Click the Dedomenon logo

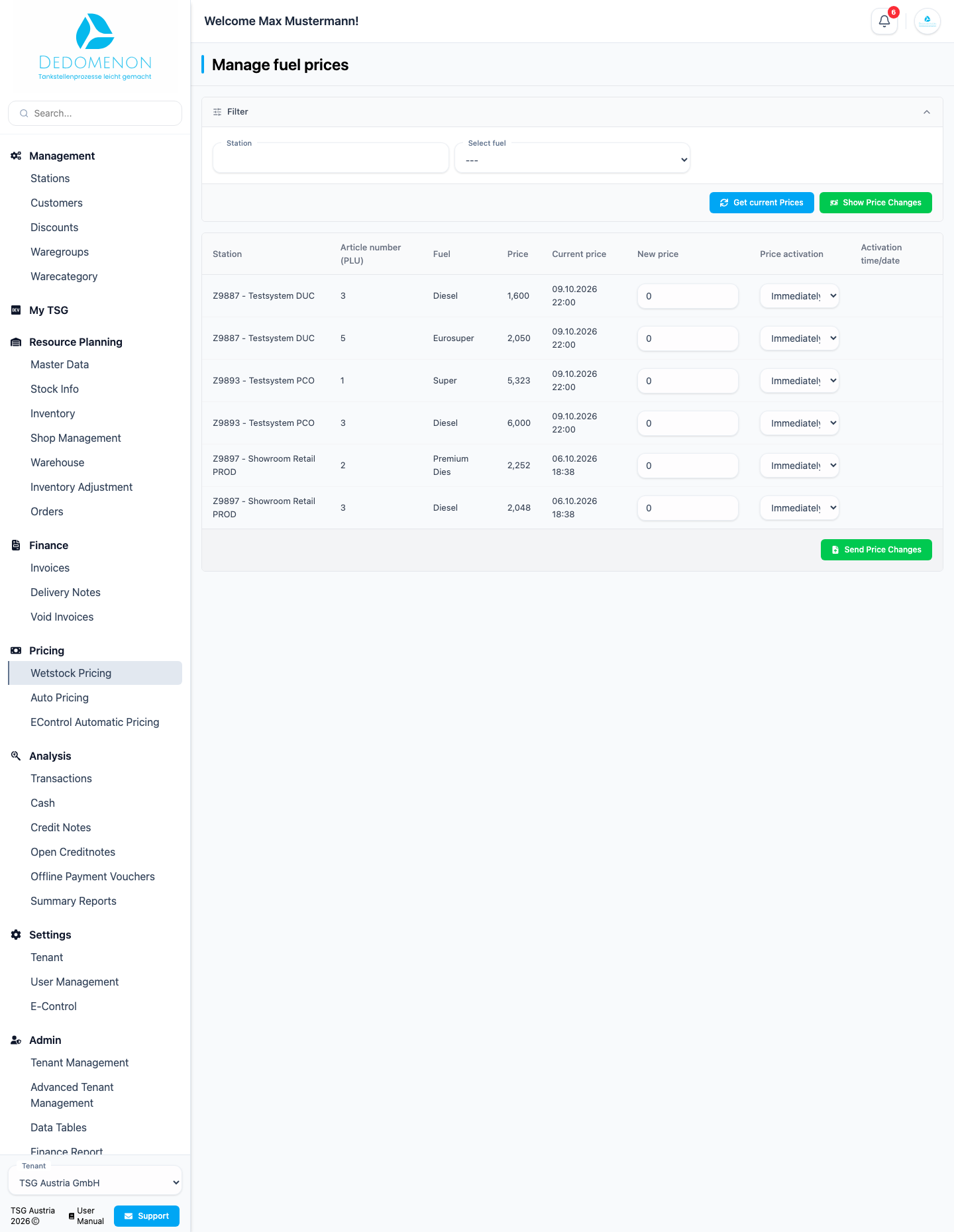click(x=95, y=48)
